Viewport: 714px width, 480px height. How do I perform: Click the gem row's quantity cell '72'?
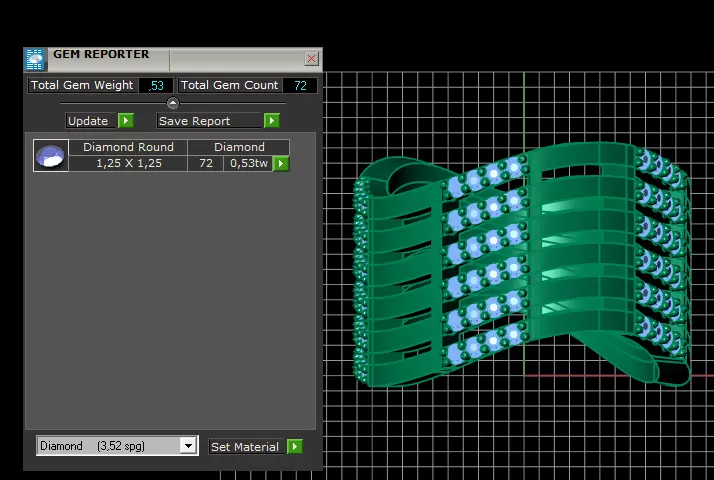tap(206, 163)
